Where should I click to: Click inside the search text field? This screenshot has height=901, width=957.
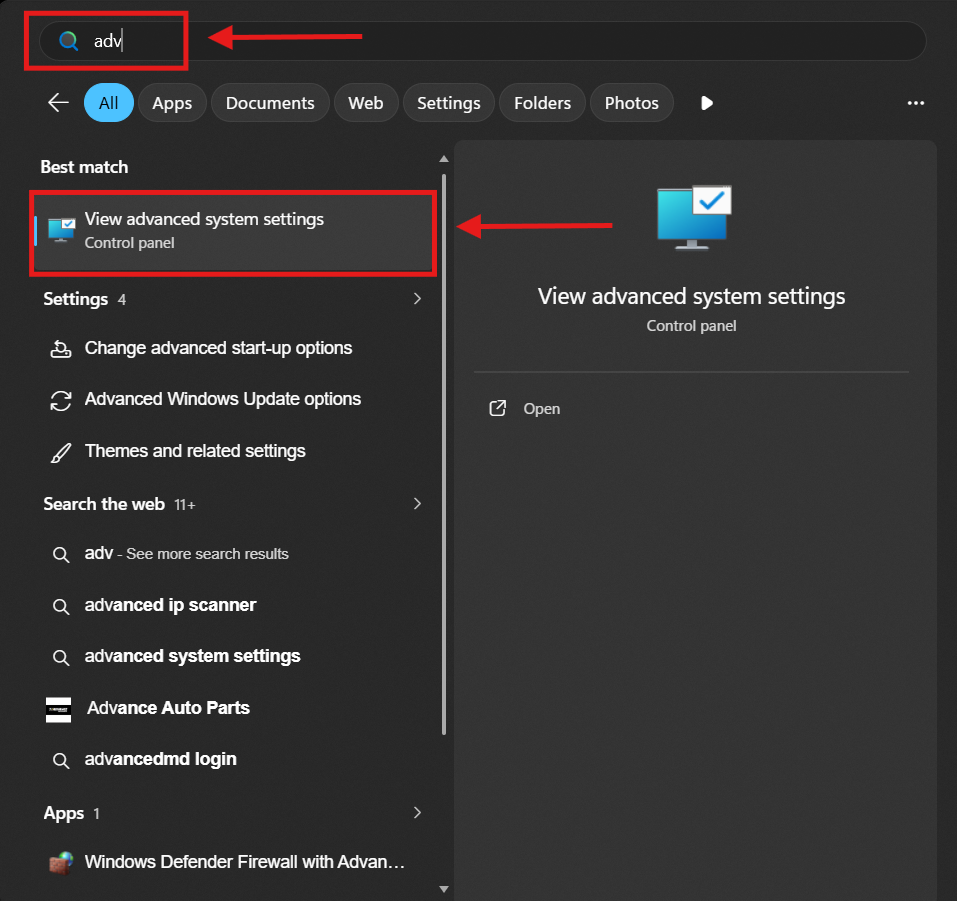(x=482, y=41)
